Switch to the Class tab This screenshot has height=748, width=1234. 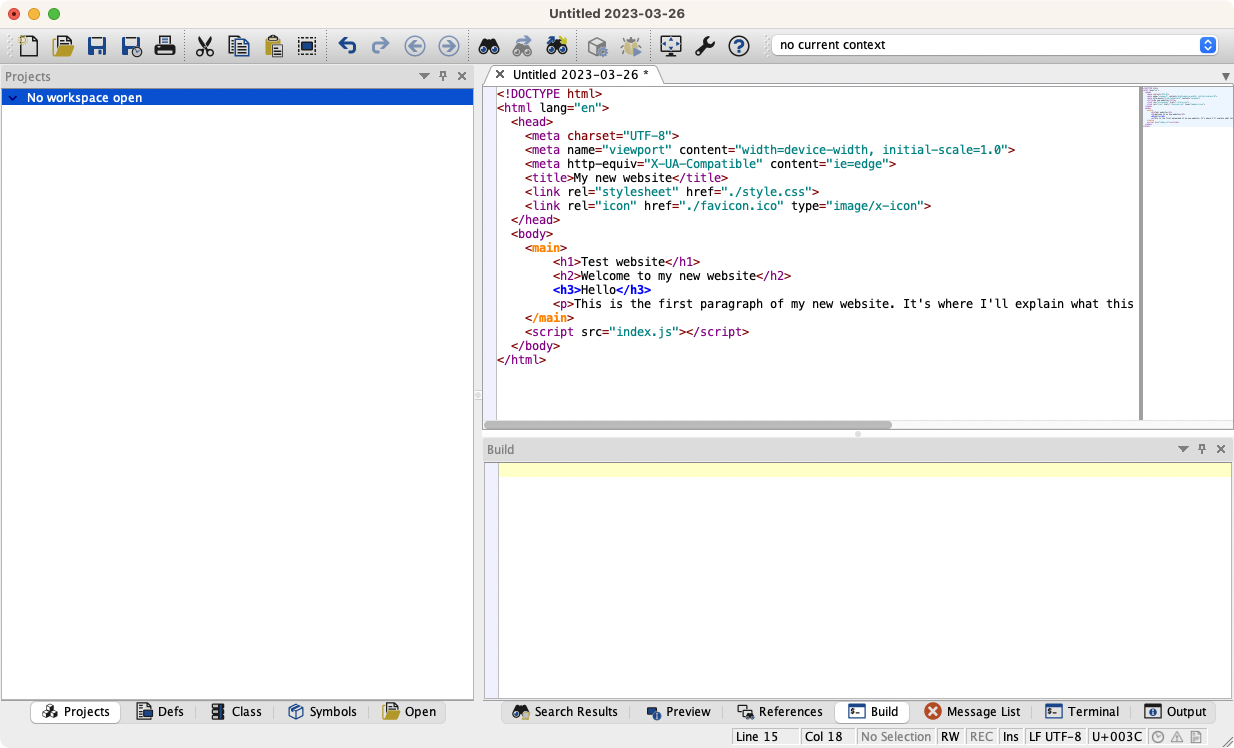click(236, 712)
